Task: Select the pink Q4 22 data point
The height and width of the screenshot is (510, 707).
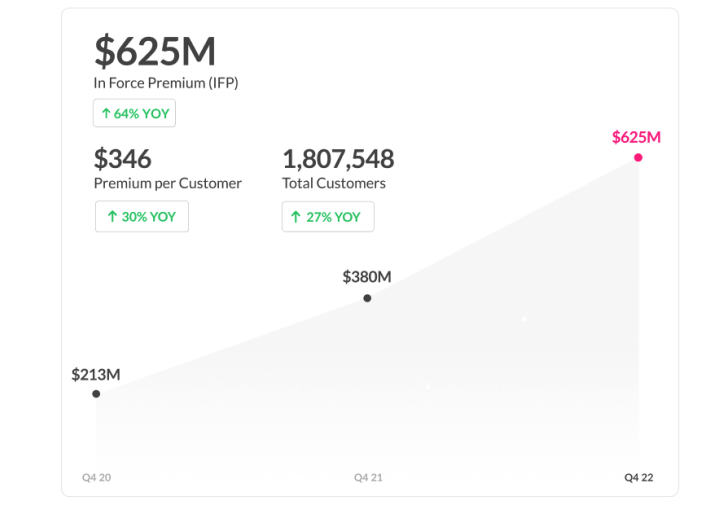Action: [x=638, y=157]
